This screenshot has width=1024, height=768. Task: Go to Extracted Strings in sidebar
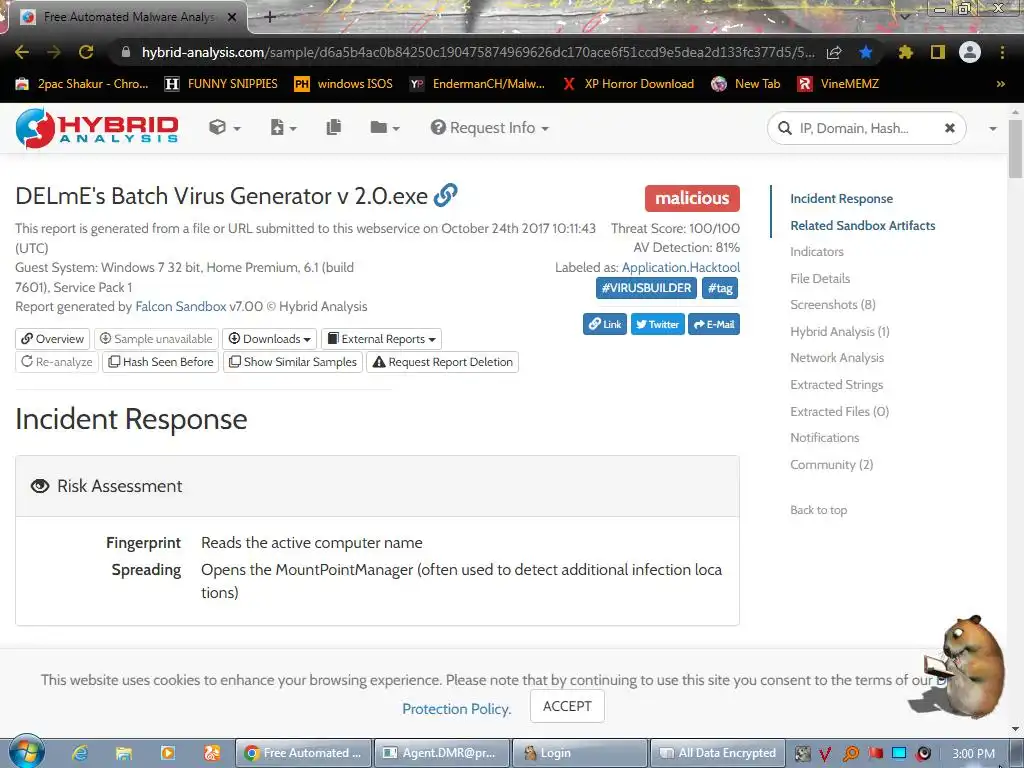point(836,385)
